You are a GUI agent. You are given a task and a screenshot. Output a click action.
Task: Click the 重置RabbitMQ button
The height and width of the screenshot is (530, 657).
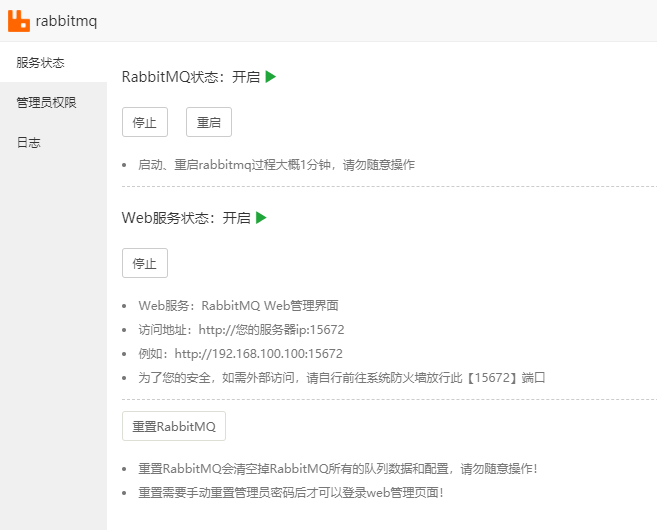(174, 426)
